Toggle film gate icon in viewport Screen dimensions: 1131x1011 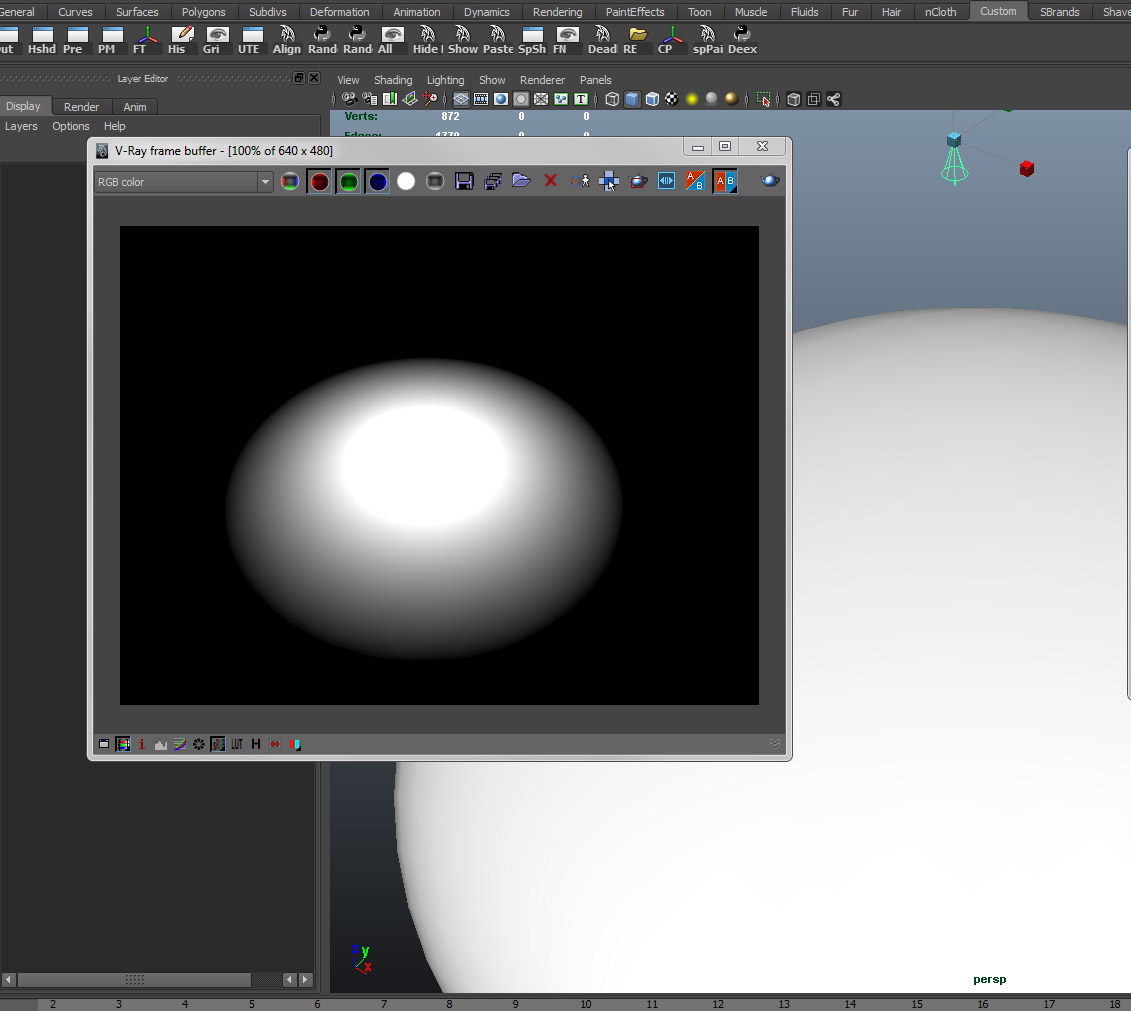[481, 99]
